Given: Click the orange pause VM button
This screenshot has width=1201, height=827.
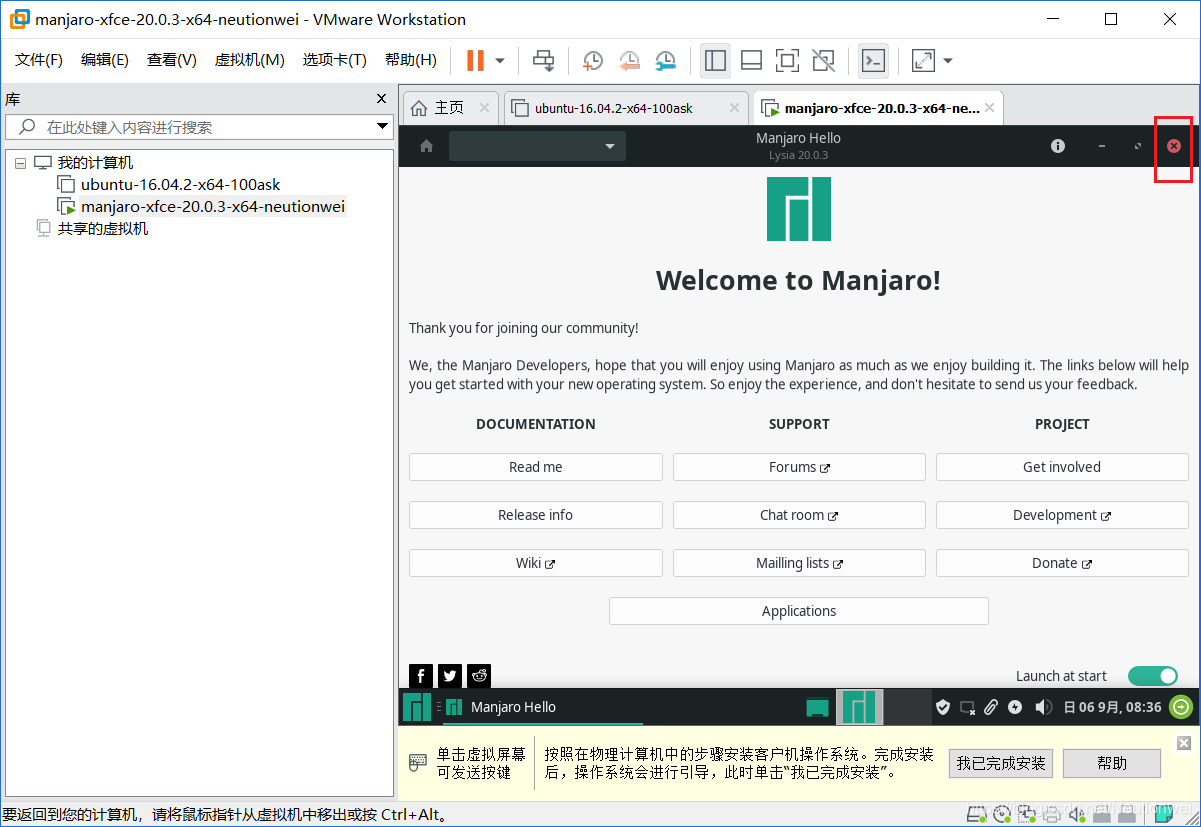Looking at the screenshot, I should (475, 61).
